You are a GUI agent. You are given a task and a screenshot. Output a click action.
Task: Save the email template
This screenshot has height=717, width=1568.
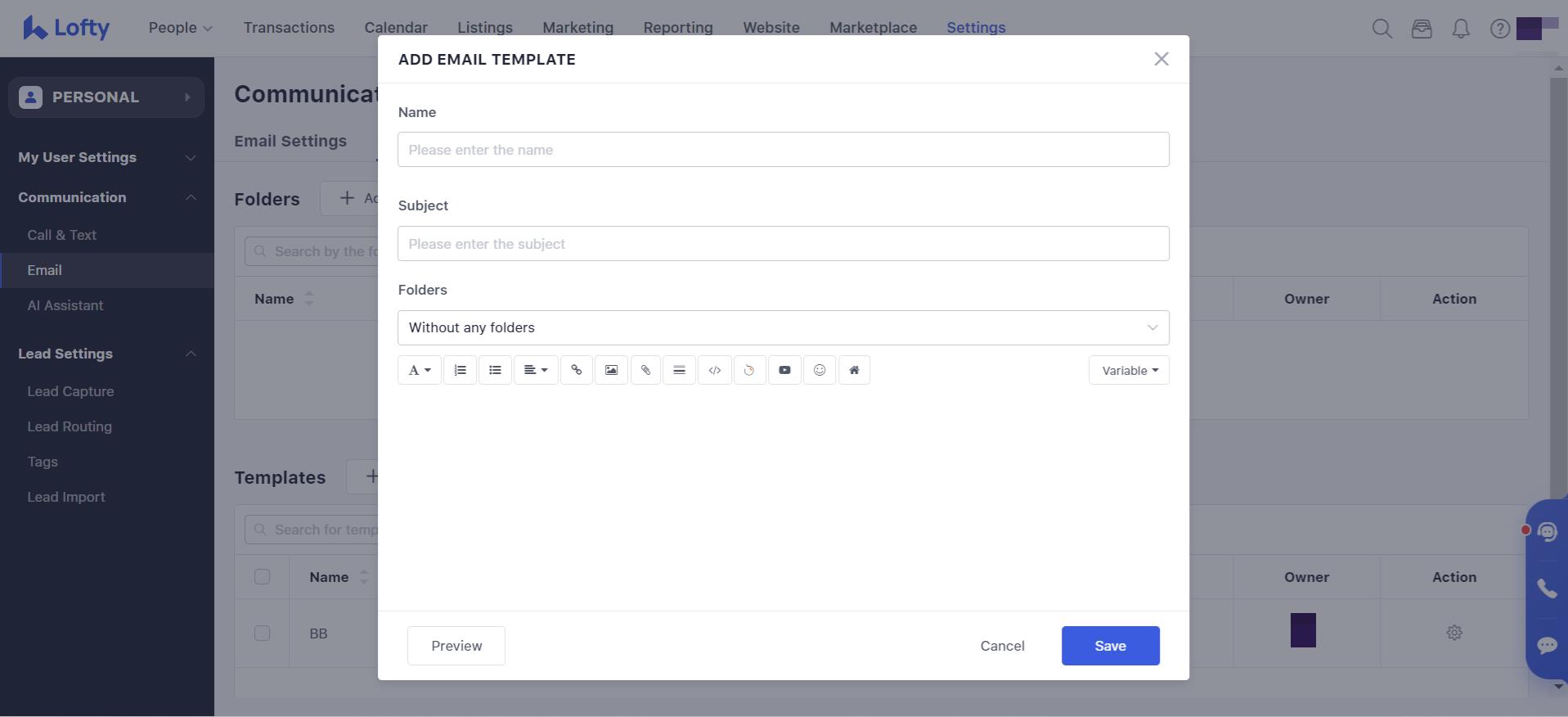point(1111,646)
